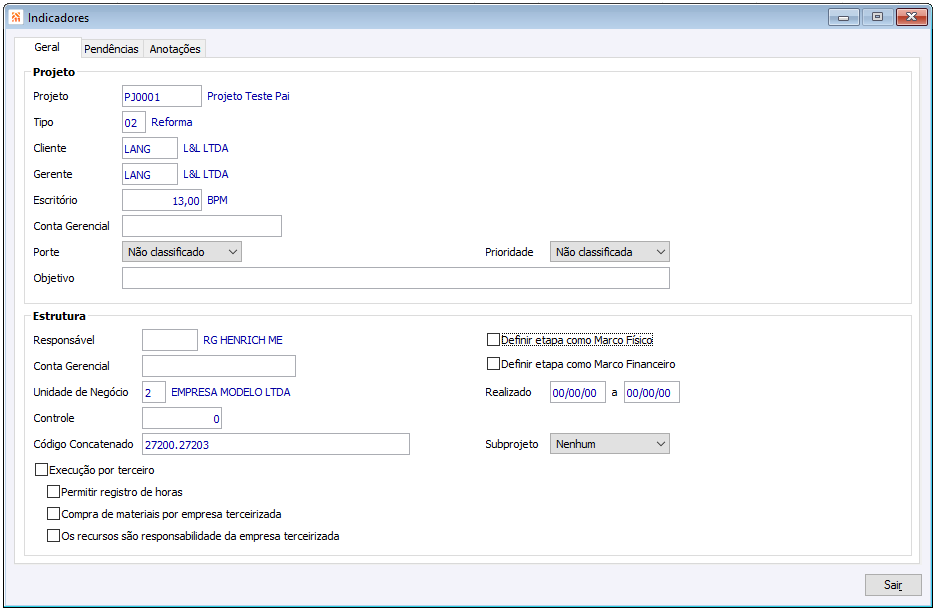The height and width of the screenshot is (610, 936).
Task: Click the Sair button
Action: point(893,585)
